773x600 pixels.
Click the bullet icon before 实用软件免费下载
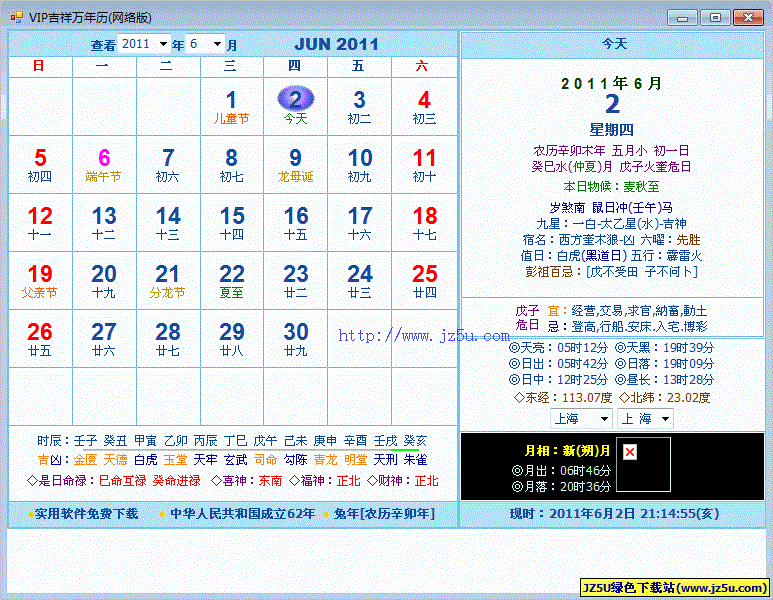click(27, 514)
